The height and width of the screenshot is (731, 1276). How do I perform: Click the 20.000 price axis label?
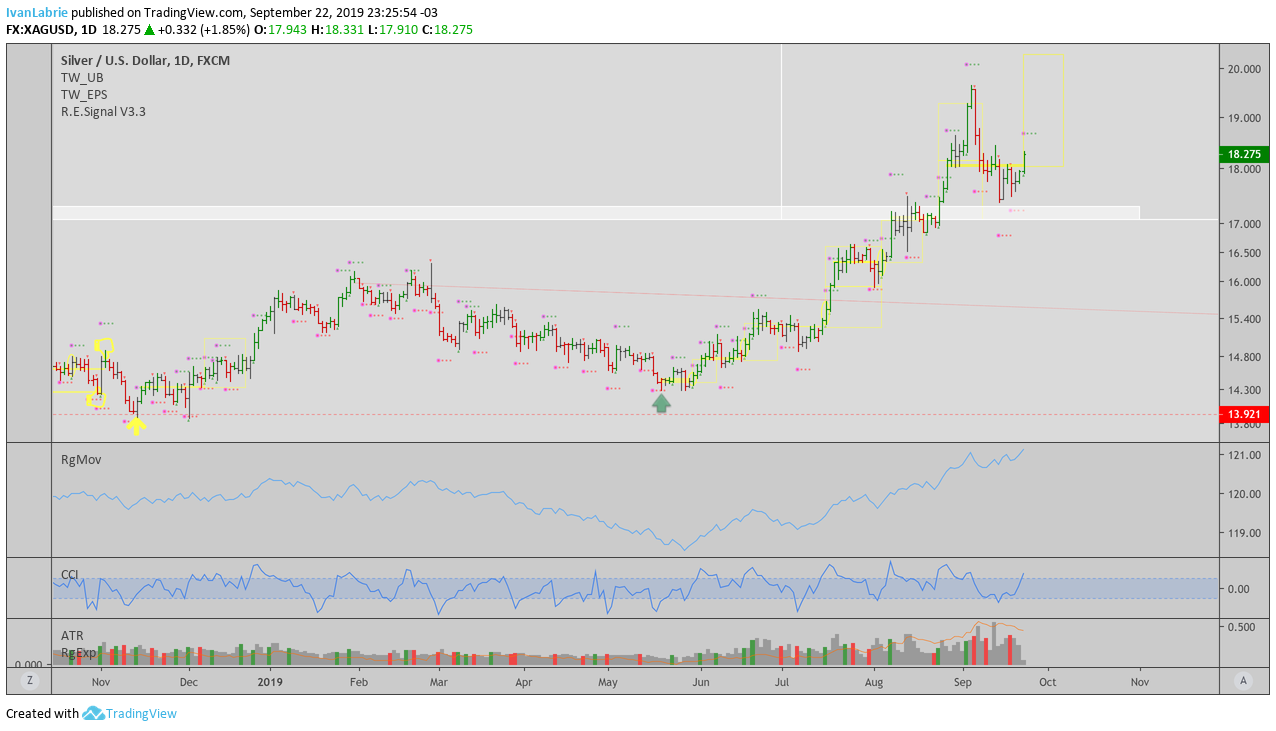1244,69
